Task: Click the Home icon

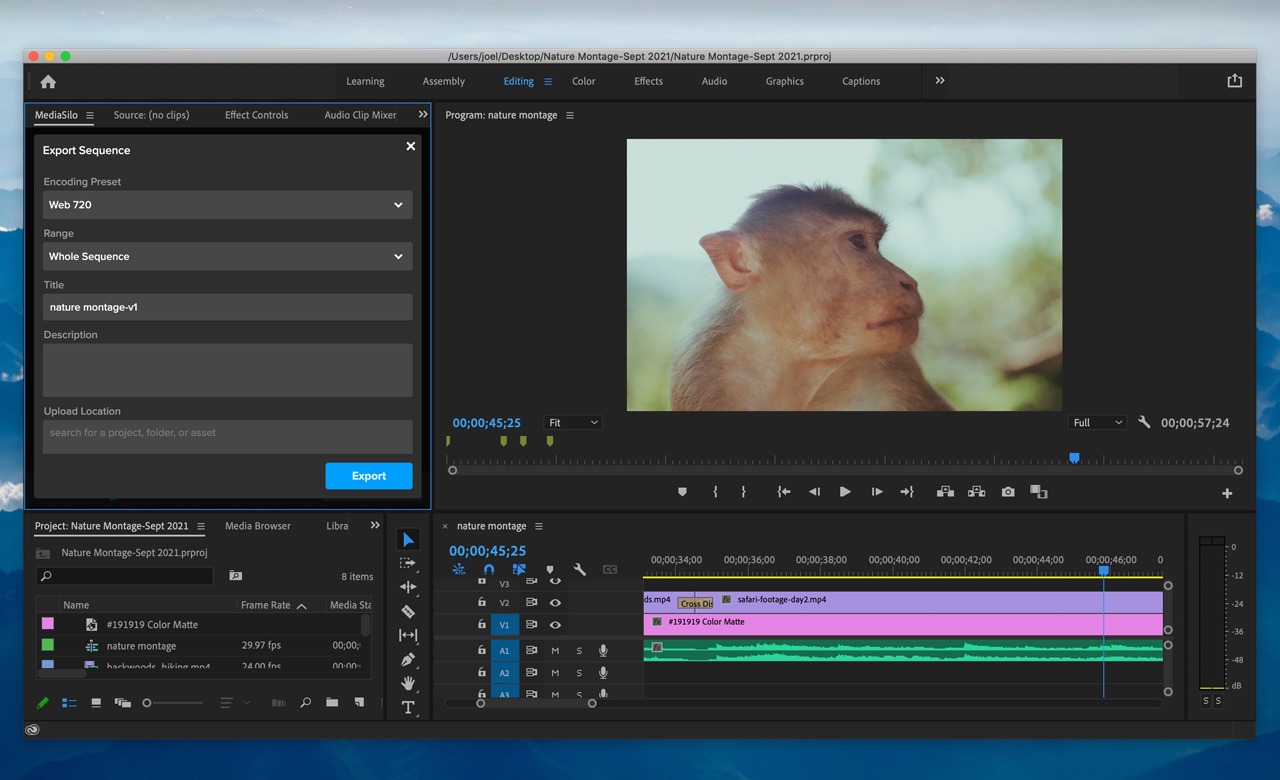Action: [x=48, y=82]
